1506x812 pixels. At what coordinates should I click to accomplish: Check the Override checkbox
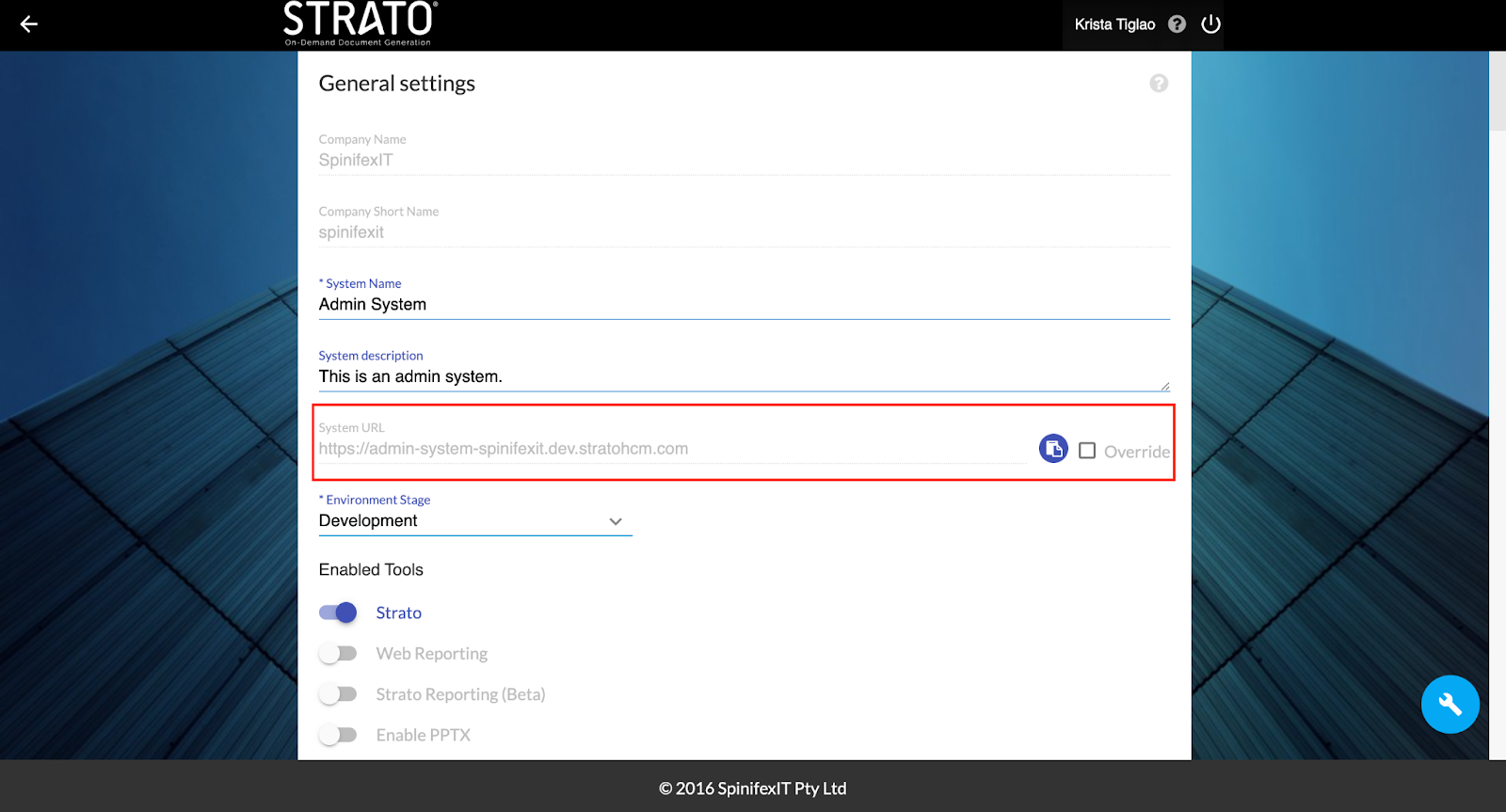1087,451
